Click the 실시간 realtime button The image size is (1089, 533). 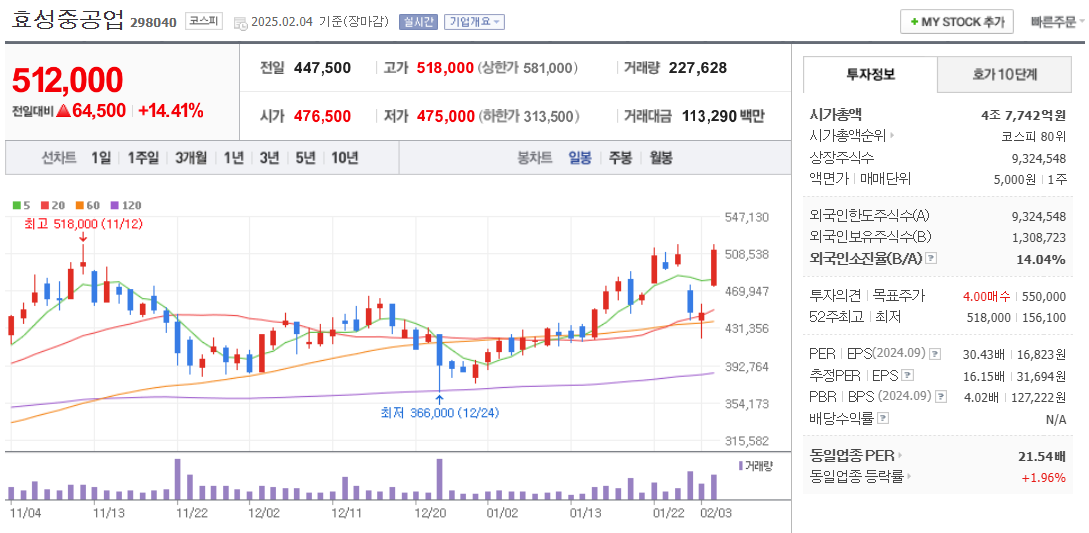[x=418, y=22]
